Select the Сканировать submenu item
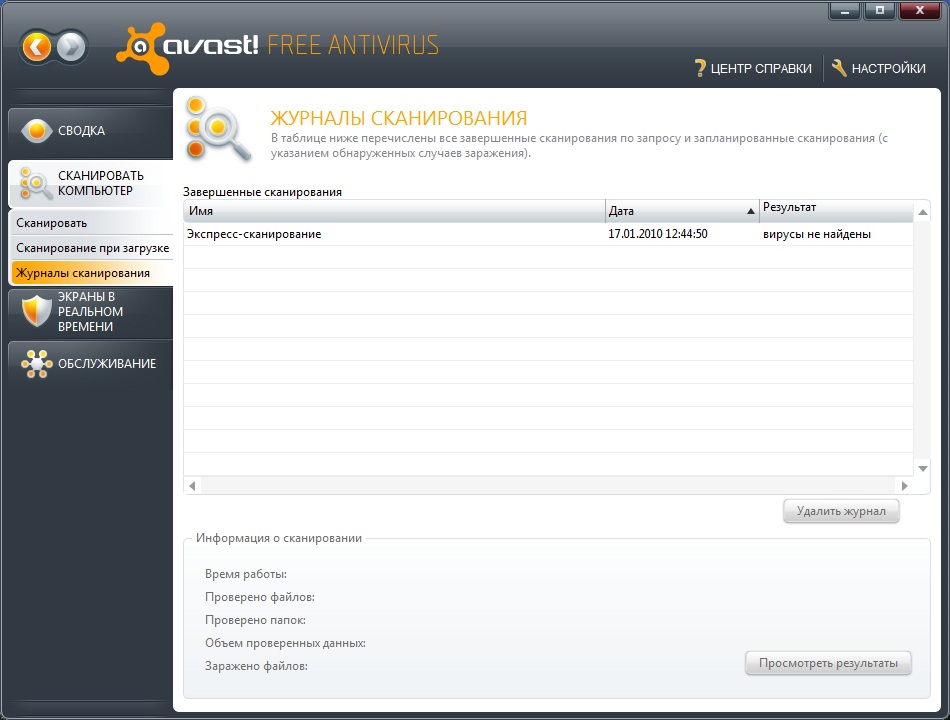The width and height of the screenshot is (950, 720). [92, 223]
